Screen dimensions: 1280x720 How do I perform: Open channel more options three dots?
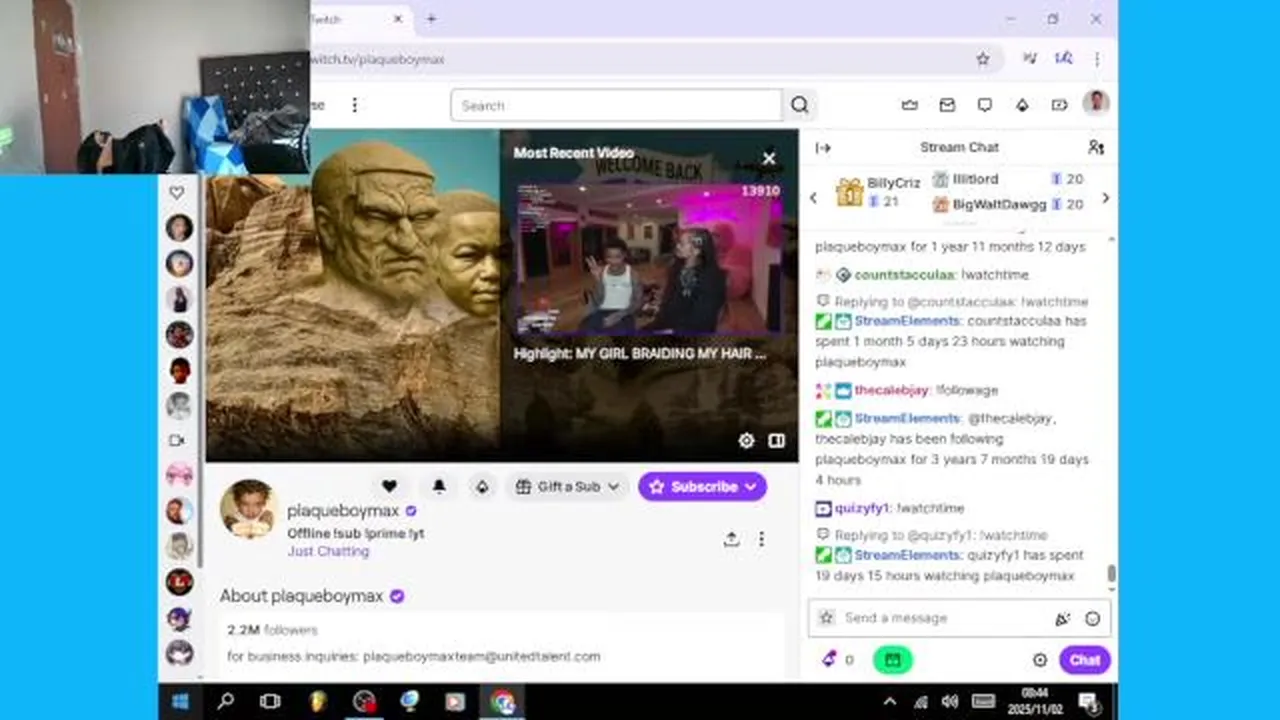pos(761,539)
